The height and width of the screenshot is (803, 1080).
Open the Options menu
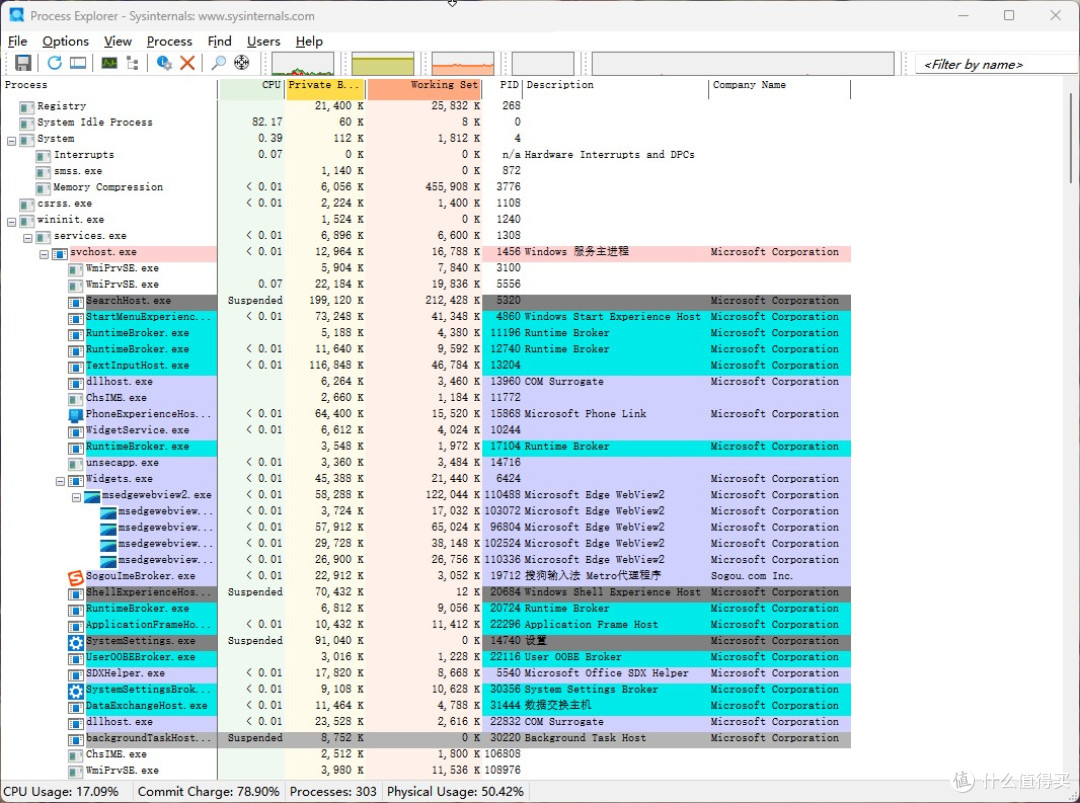coord(65,41)
